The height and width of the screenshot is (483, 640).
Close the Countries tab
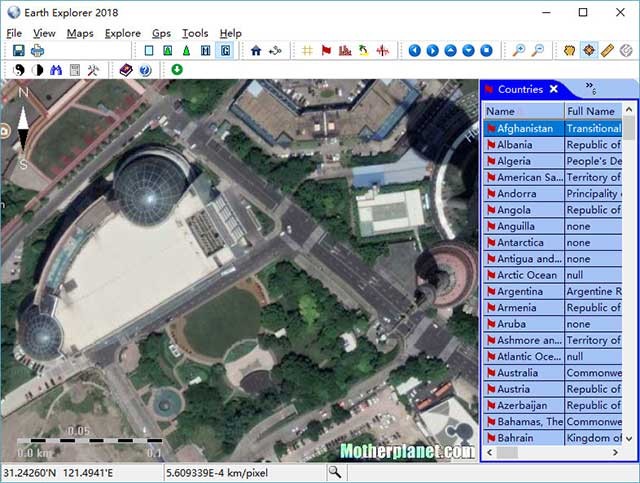[x=554, y=89]
